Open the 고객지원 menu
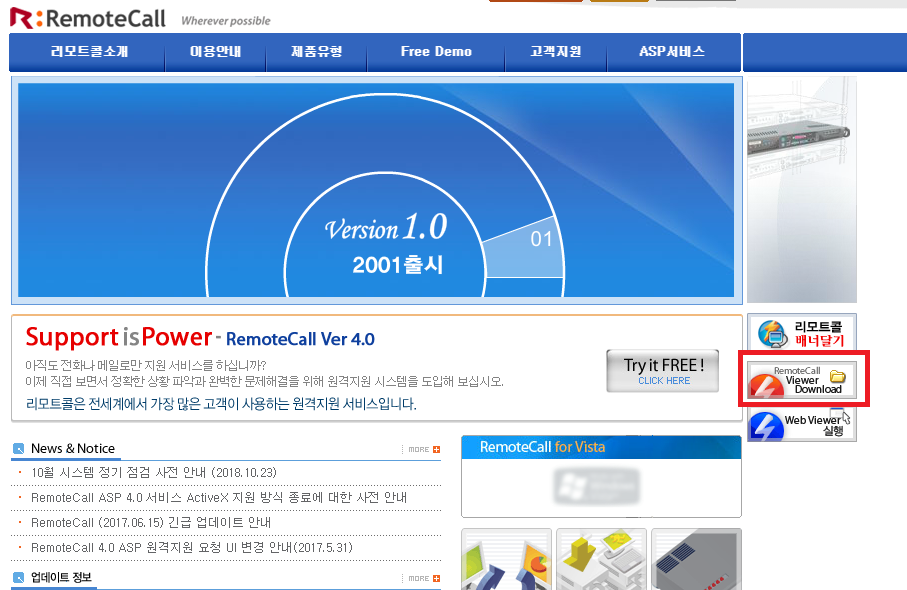The width and height of the screenshot is (907, 590). 556,51
